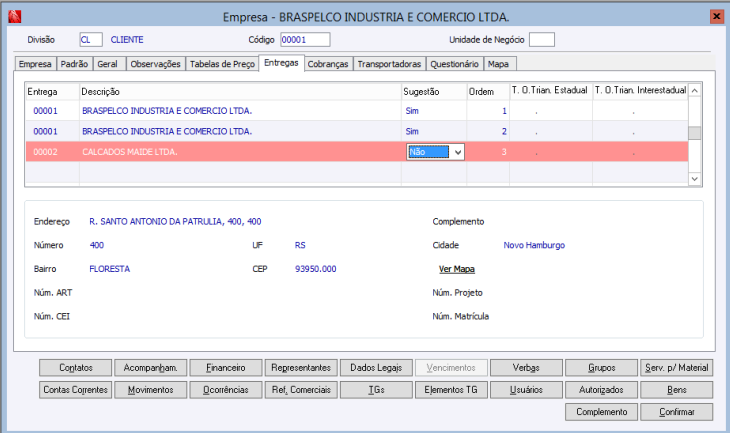Screen dimensions: 730x433
Task: Open the Representantes button
Action: pos(301,368)
